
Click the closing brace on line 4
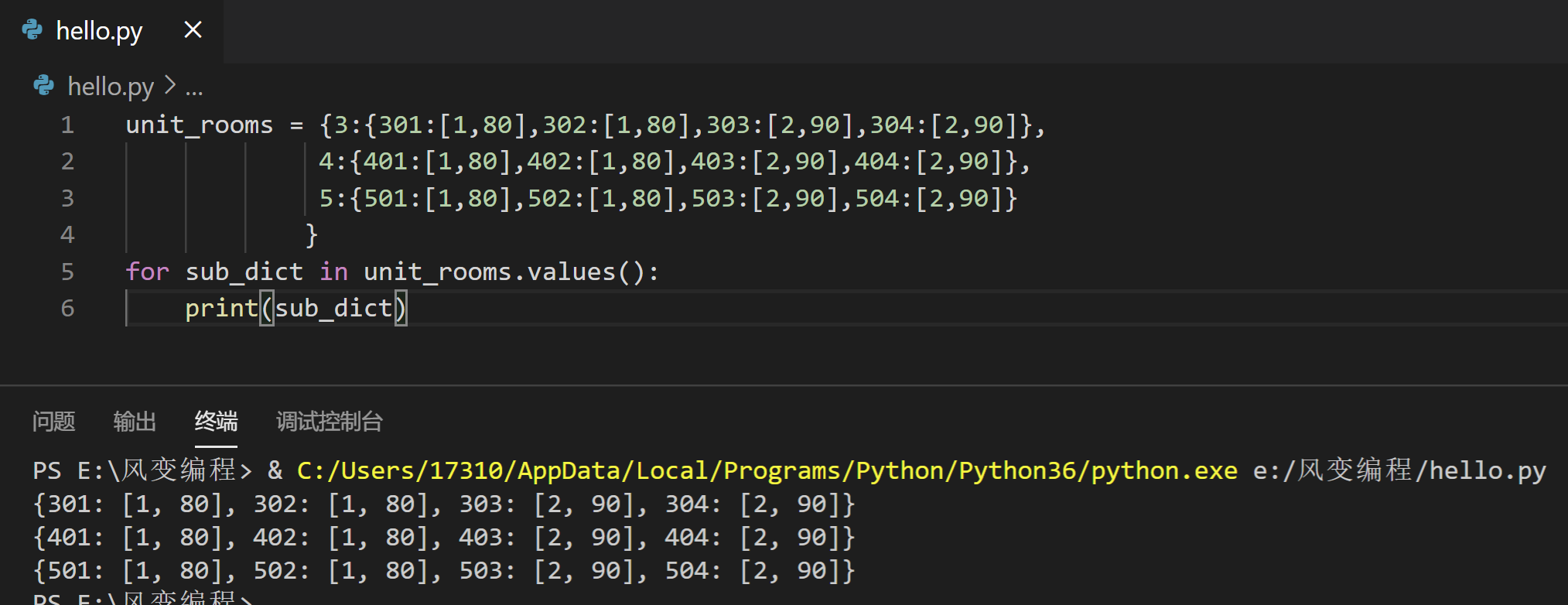[311, 234]
